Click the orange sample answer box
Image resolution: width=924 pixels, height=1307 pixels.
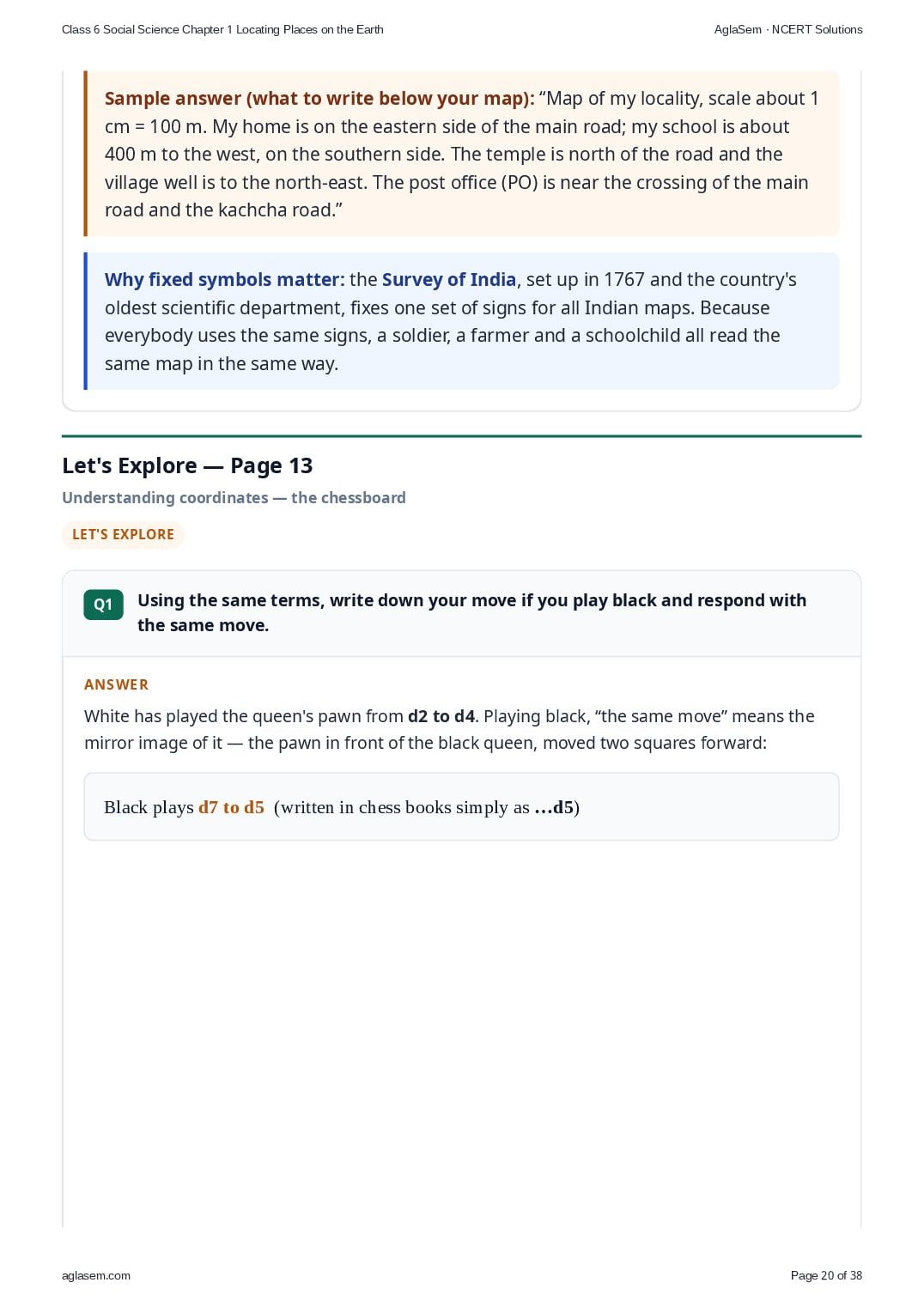click(x=461, y=154)
